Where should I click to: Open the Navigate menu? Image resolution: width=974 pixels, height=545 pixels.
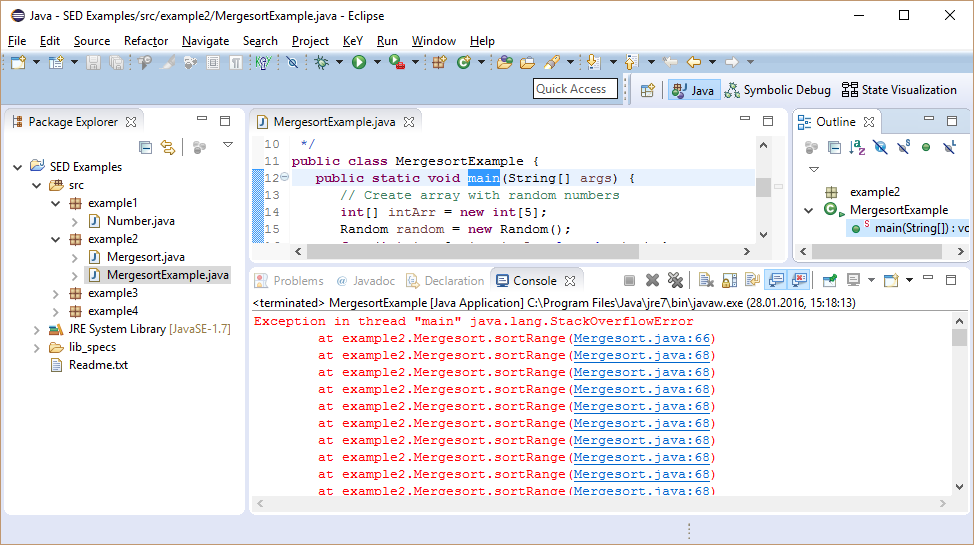coord(205,41)
